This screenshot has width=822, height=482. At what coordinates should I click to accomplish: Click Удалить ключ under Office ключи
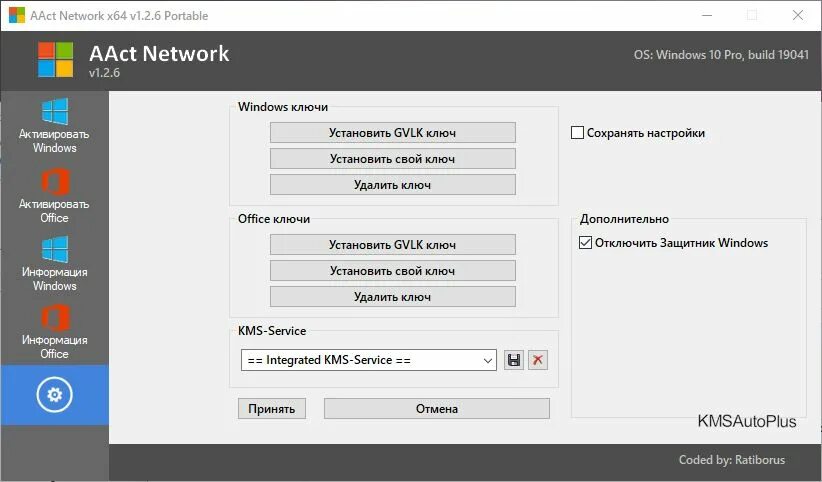(x=393, y=297)
